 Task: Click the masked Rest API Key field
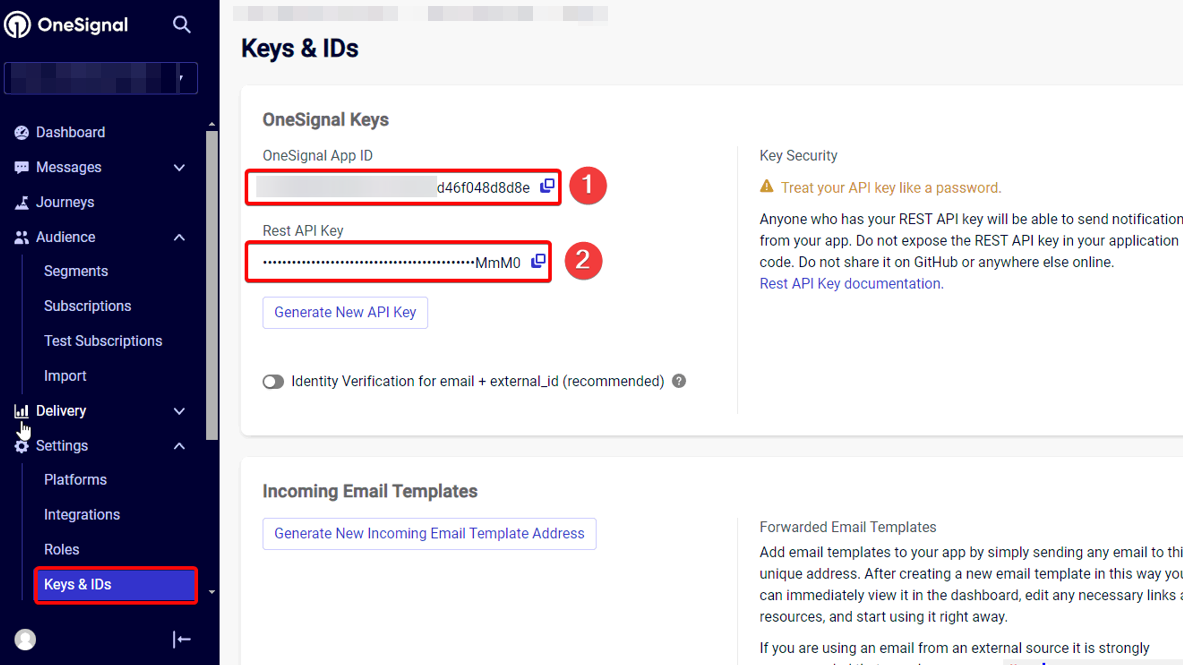(x=398, y=262)
